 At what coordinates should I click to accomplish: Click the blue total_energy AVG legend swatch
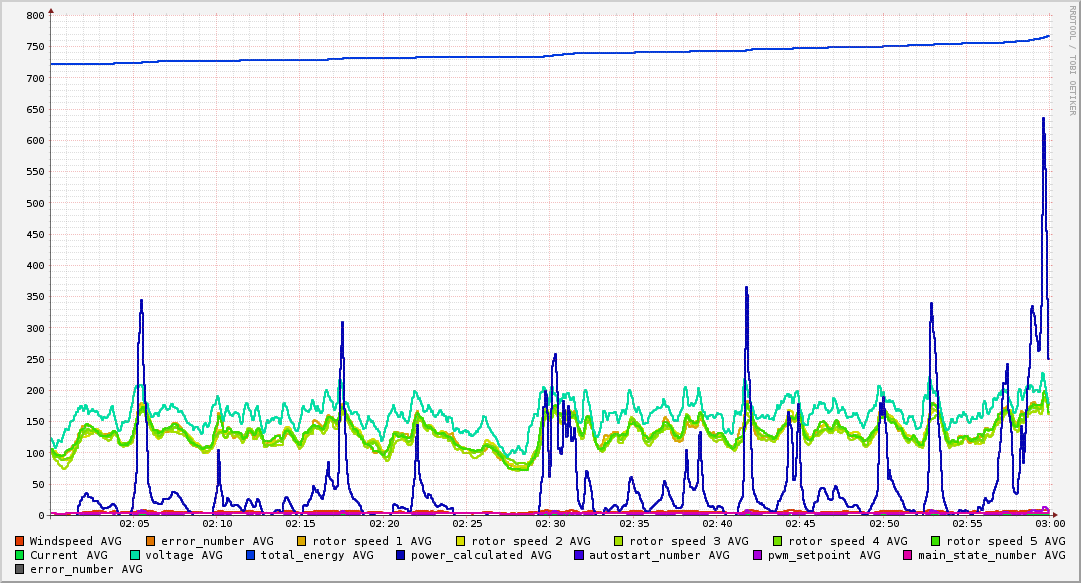[250, 555]
